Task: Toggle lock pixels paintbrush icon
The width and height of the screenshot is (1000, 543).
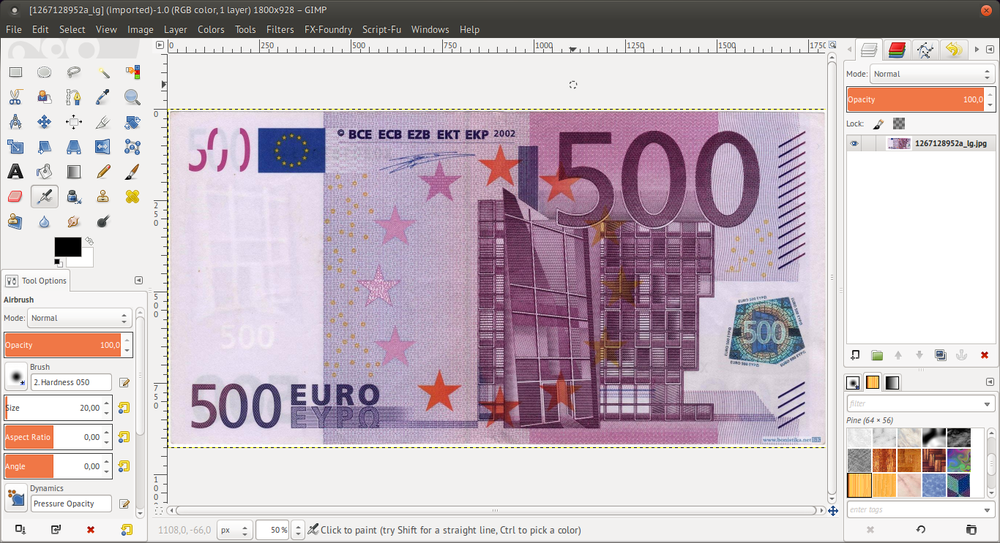Action: click(x=878, y=124)
